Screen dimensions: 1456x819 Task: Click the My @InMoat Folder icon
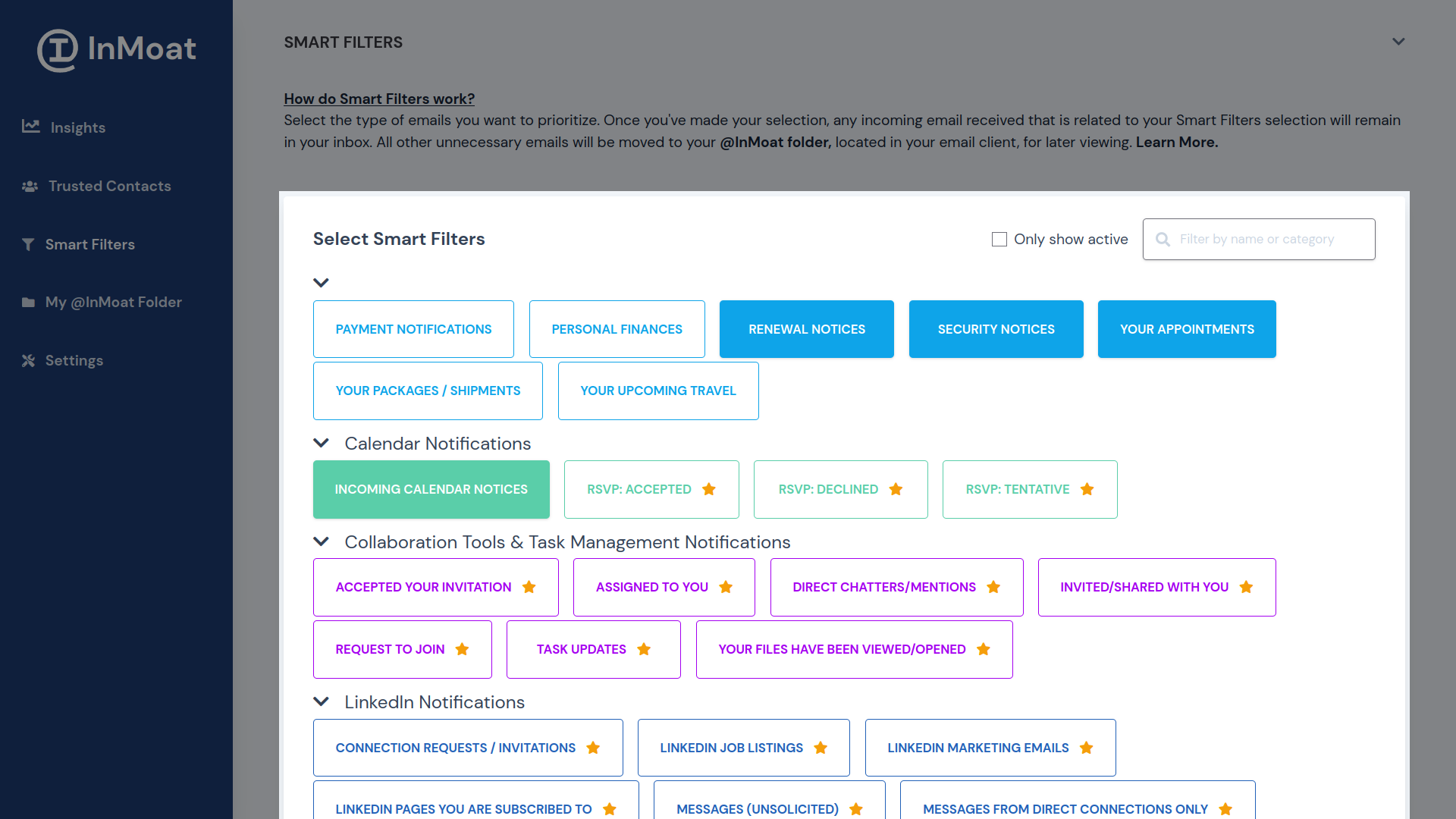(x=28, y=302)
